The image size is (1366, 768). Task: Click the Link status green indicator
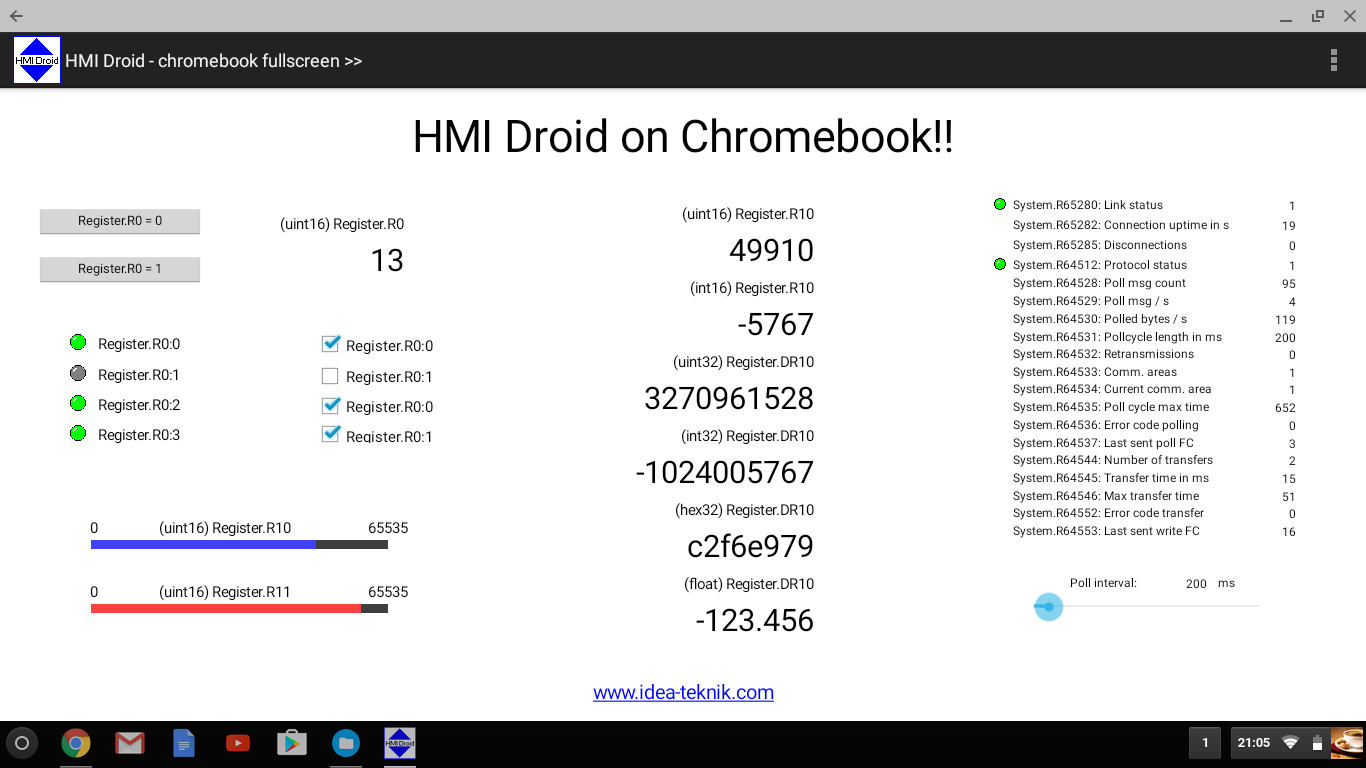pyautogui.click(x=1000, y=204)
